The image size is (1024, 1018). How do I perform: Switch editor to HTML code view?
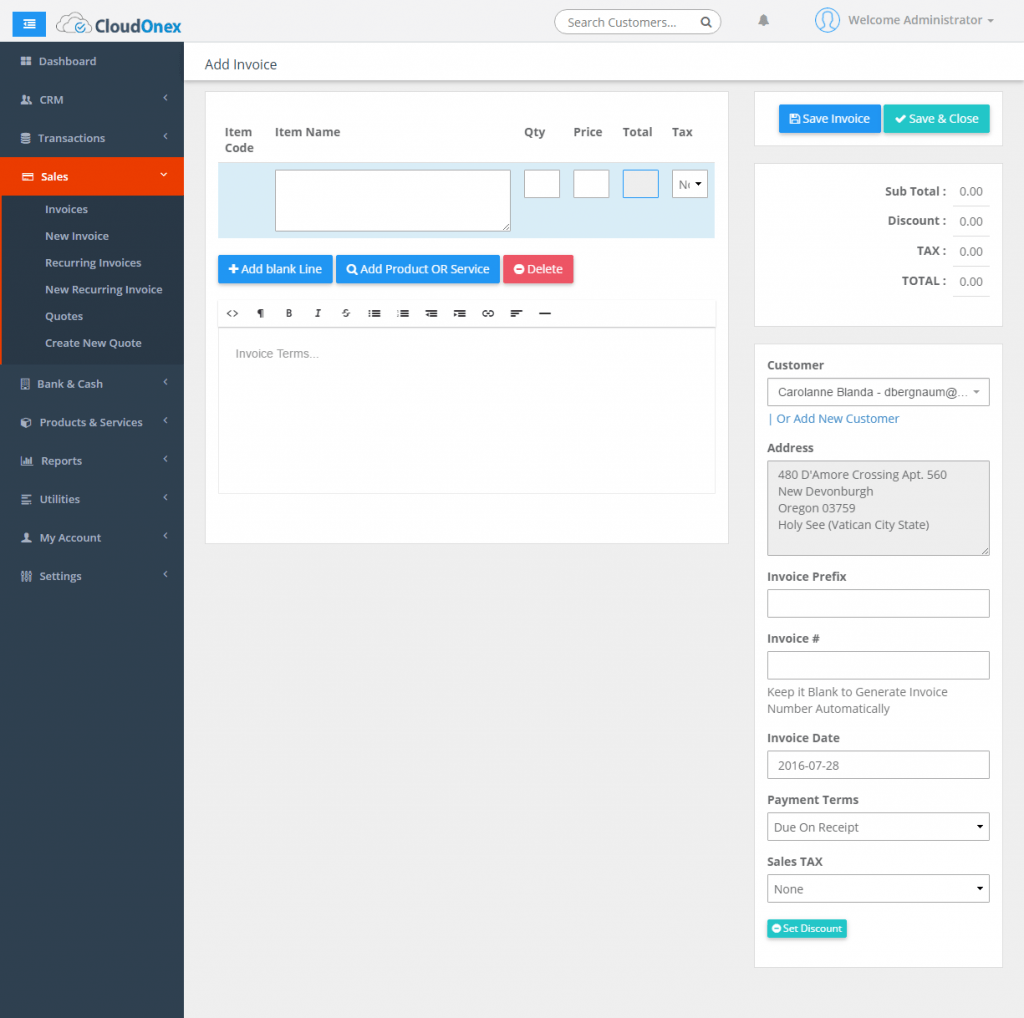pos(232,313)
